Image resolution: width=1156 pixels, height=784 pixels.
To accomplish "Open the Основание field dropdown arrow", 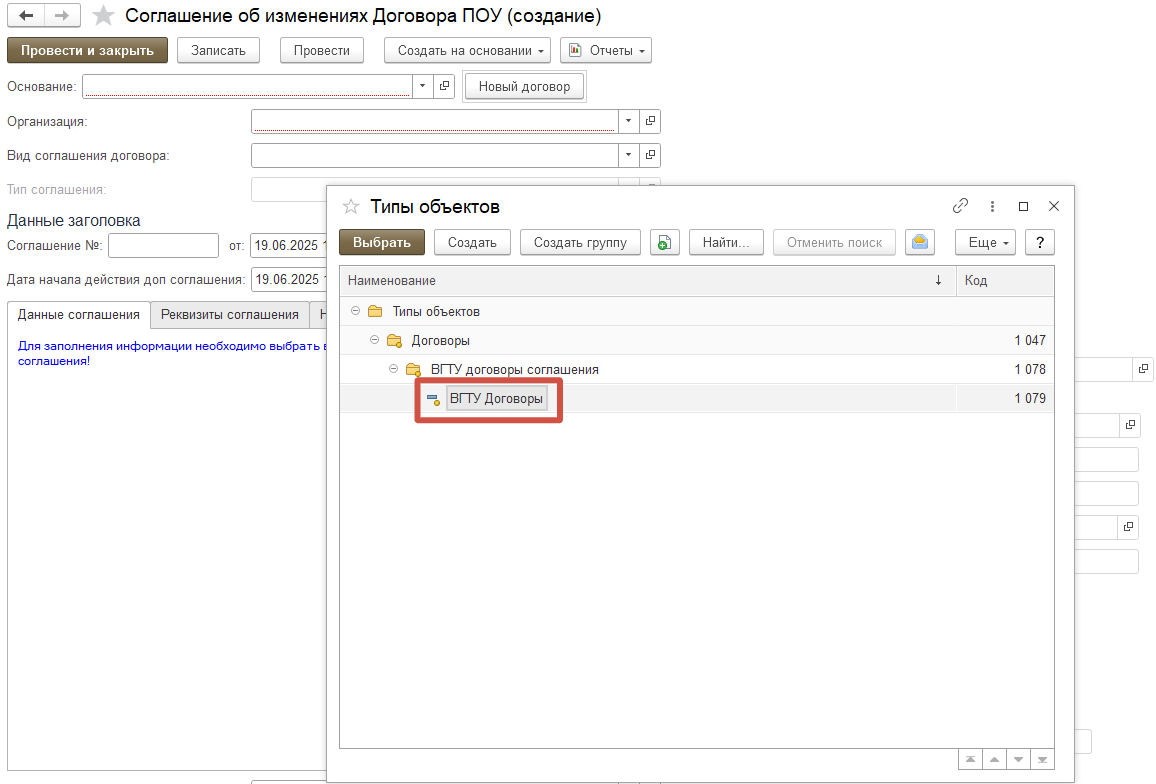I will [x=422, y=87].
